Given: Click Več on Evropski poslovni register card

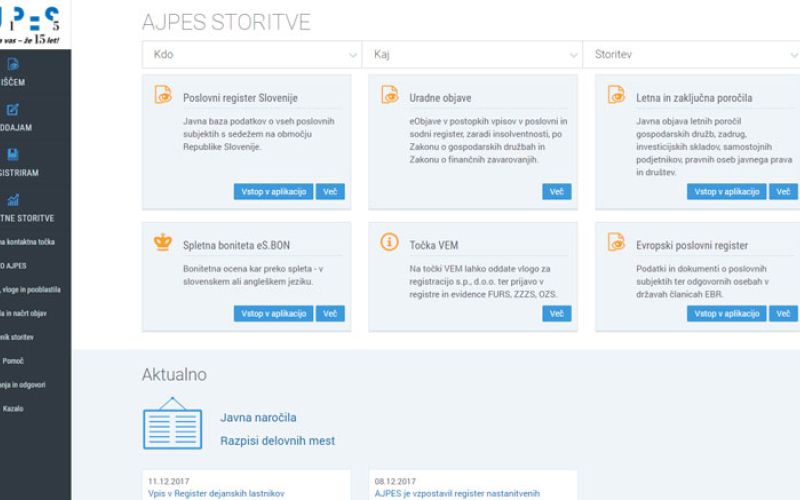Looking at the screenshot, I should pyautogui.click(x=783, y=314).
